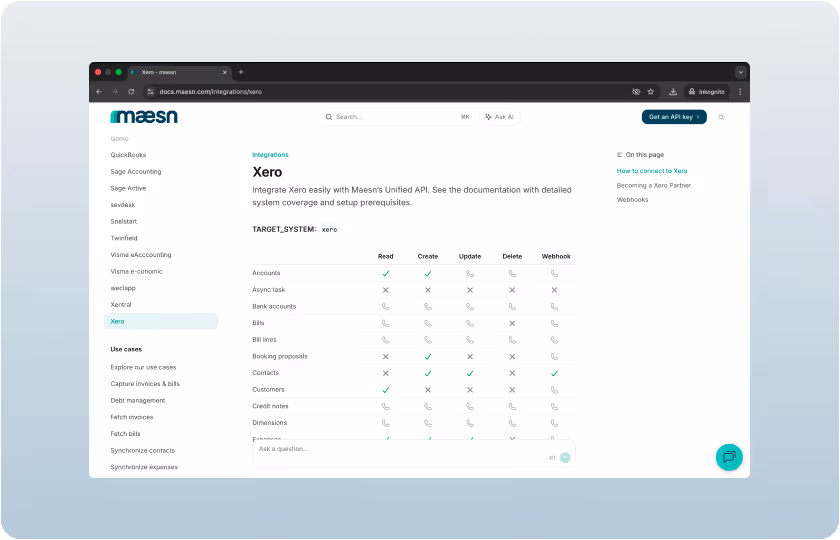Image resolution: width=840 pixels, height=540 pixels.
Task: Jump to How to connect to Xero
Action: coord(651,171)
